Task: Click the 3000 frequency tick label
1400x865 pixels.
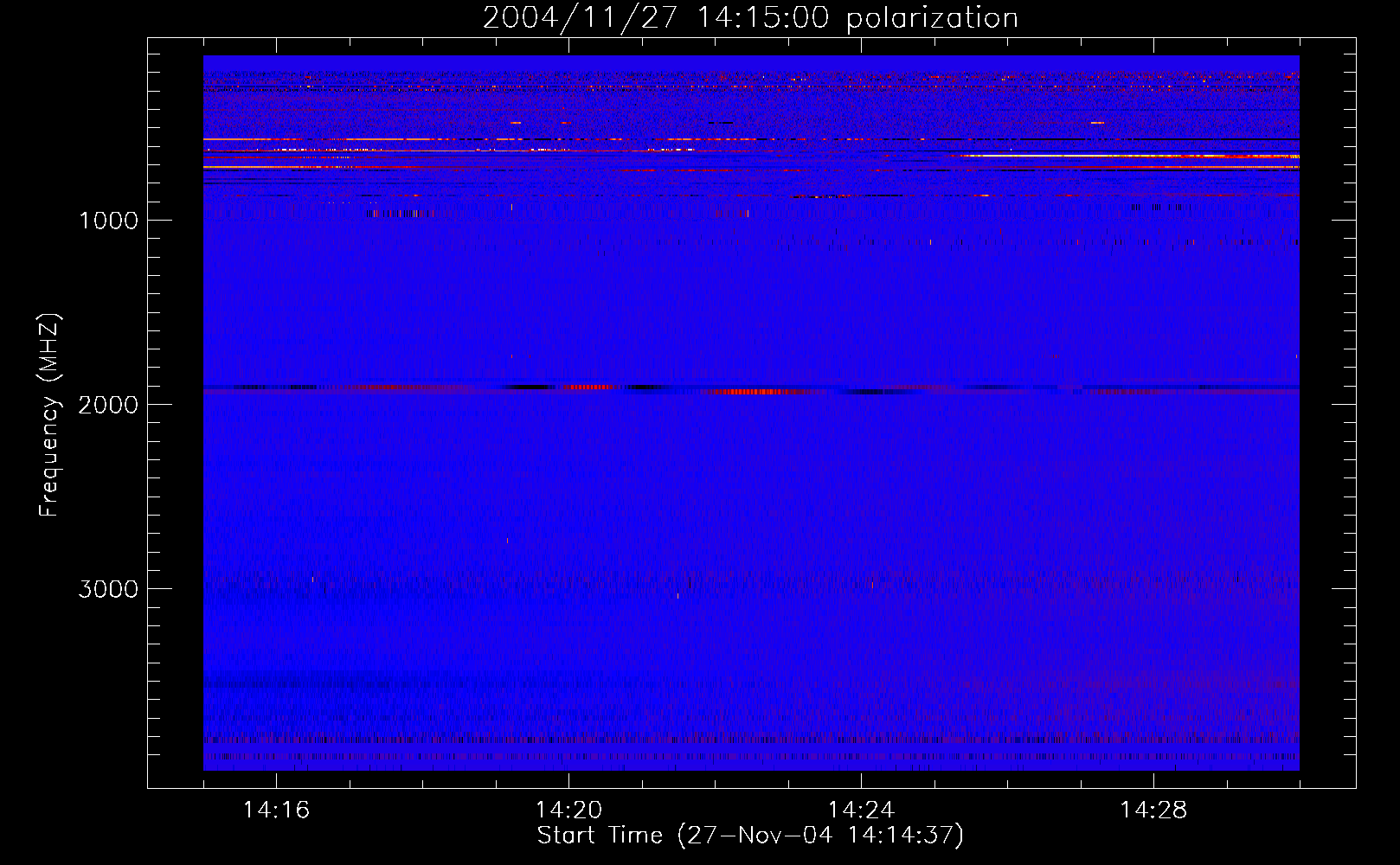Action: click(109, 589)
